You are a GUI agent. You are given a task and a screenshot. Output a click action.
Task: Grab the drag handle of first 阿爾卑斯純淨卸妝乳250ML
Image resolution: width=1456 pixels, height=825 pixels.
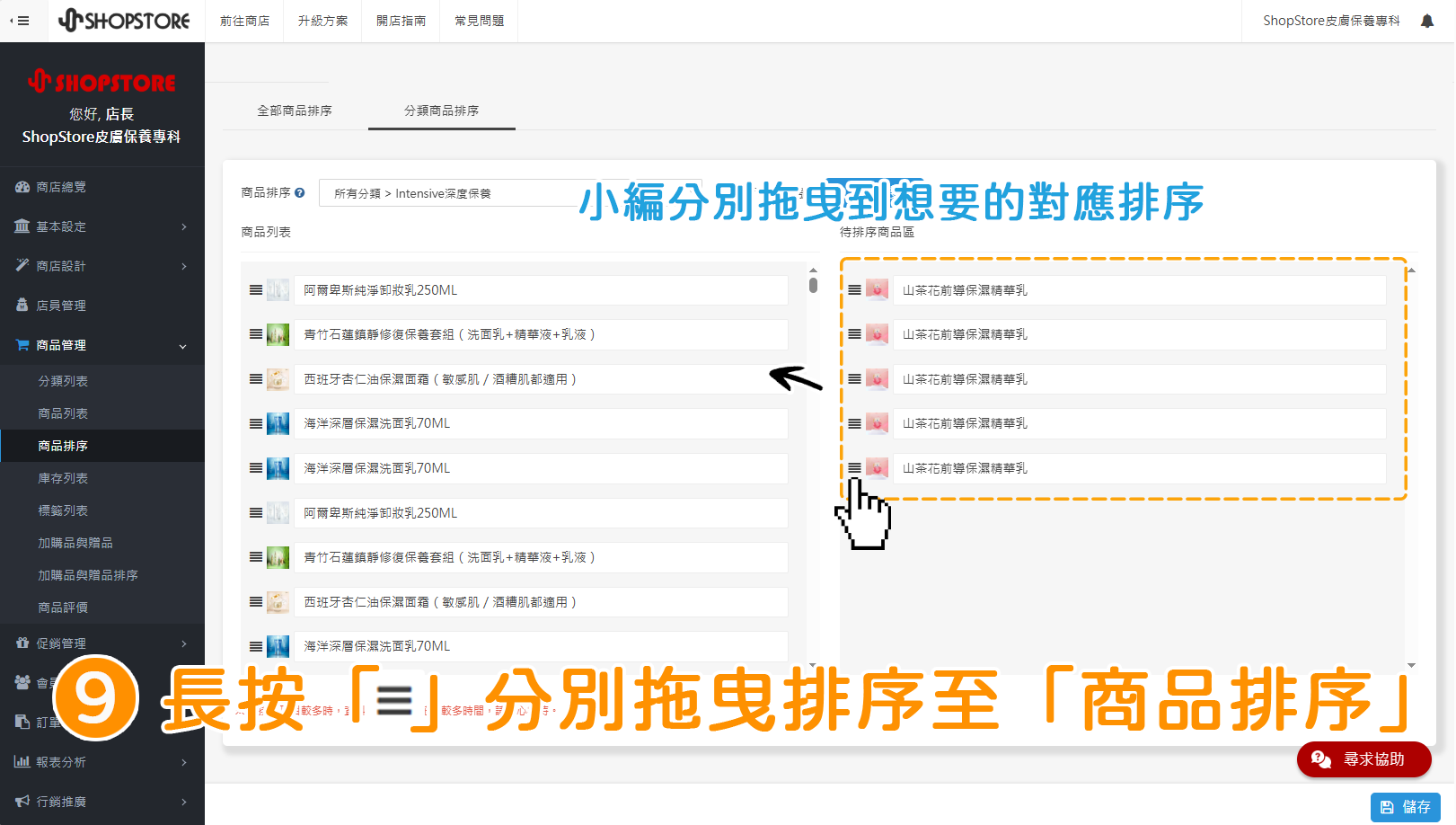[x=256, y=290]
